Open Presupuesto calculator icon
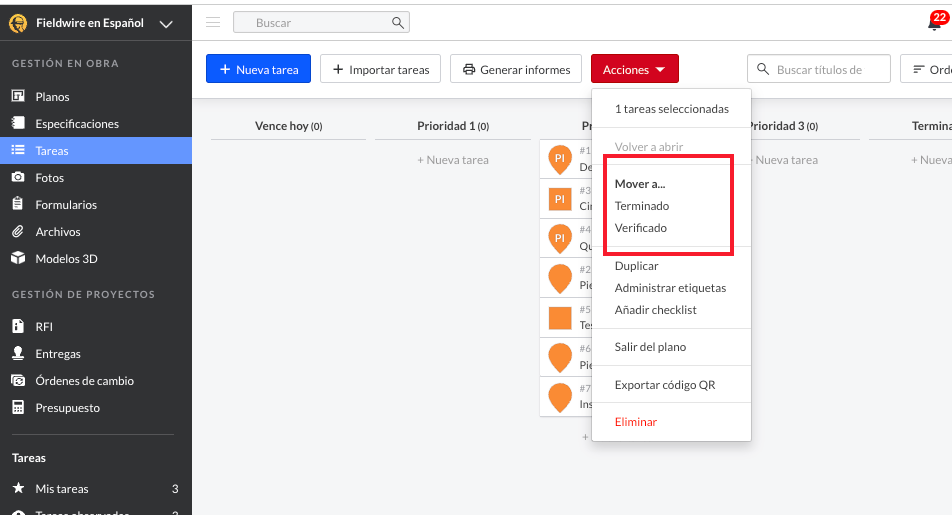Viewport: 952px width, 515px height. pyautogui.click(x=18, y=408)
